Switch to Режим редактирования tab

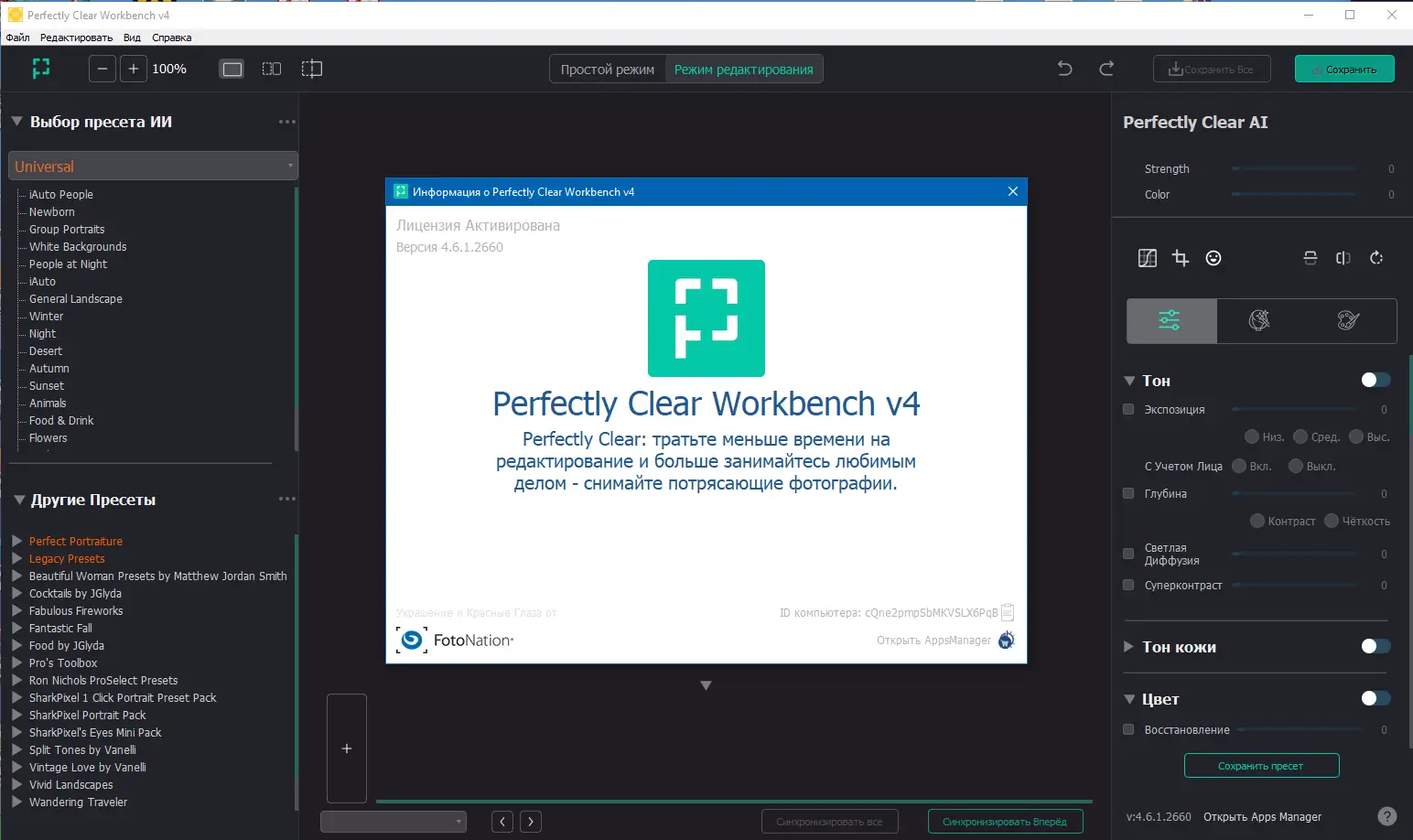[x=744, y=70]
